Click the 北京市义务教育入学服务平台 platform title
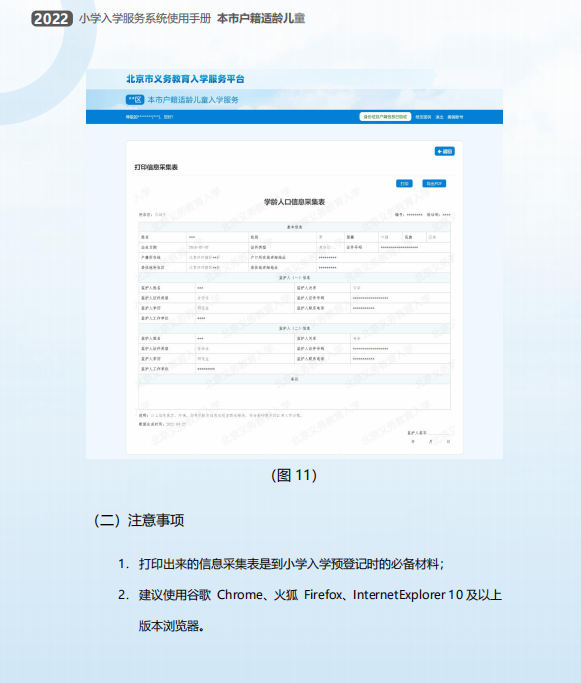Image resolution: width=581 pixels, height=683 pixels. pos(185,79)
